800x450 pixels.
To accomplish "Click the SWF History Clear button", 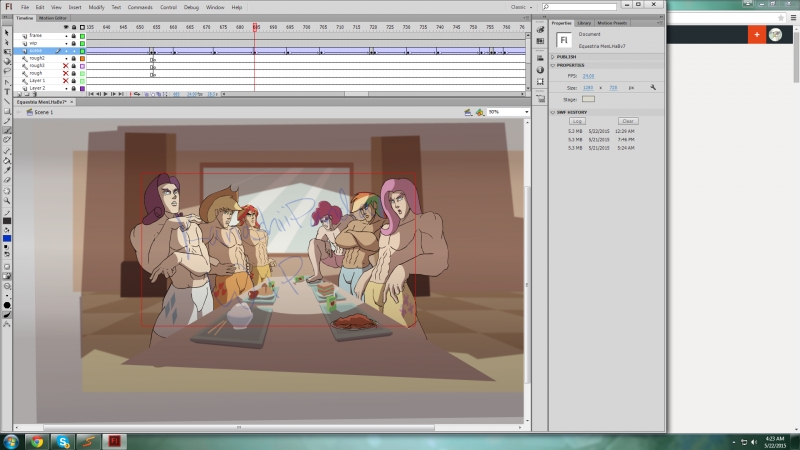I will click(628, 121).
